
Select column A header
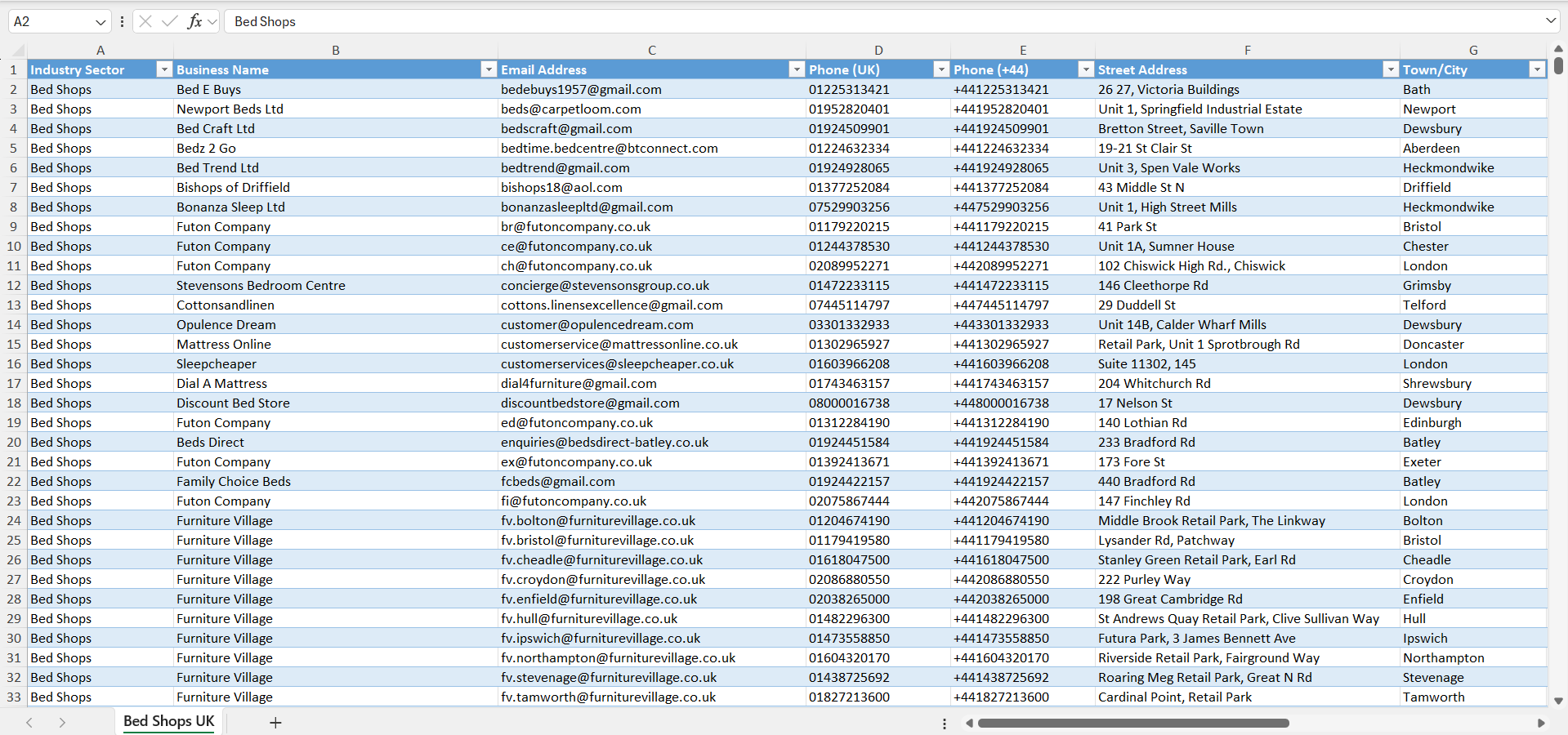101,50
